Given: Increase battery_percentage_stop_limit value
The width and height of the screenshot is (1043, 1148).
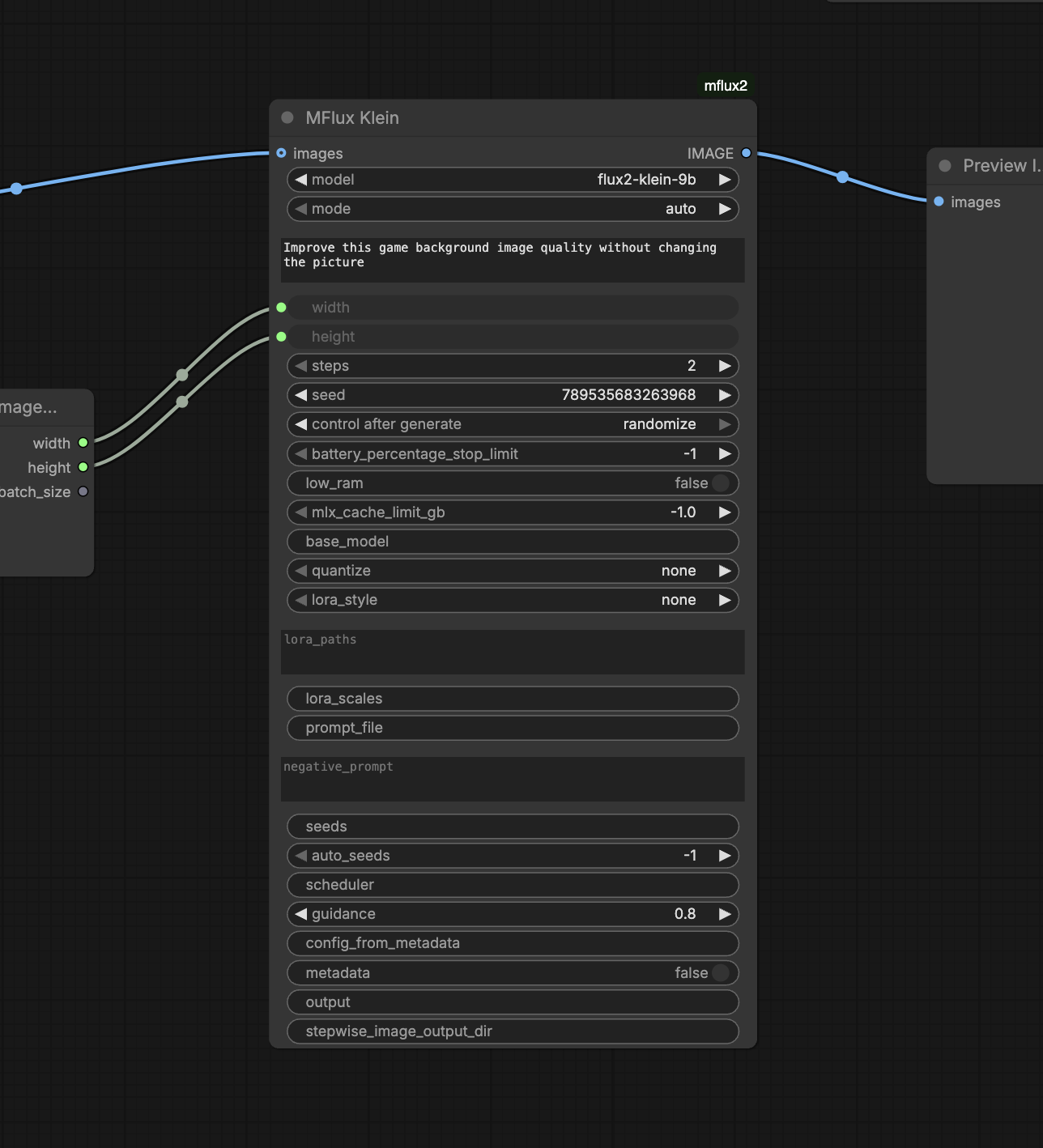Looking at the screenshot, I should tap(725, 454).
